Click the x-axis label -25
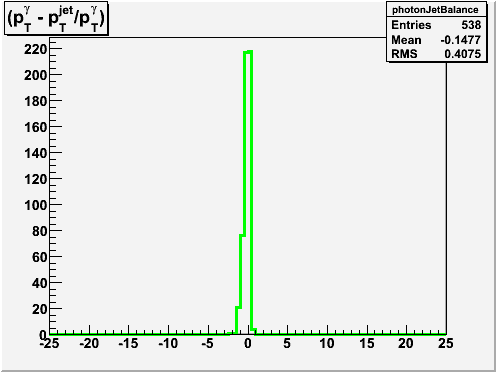 coord(49,343)
